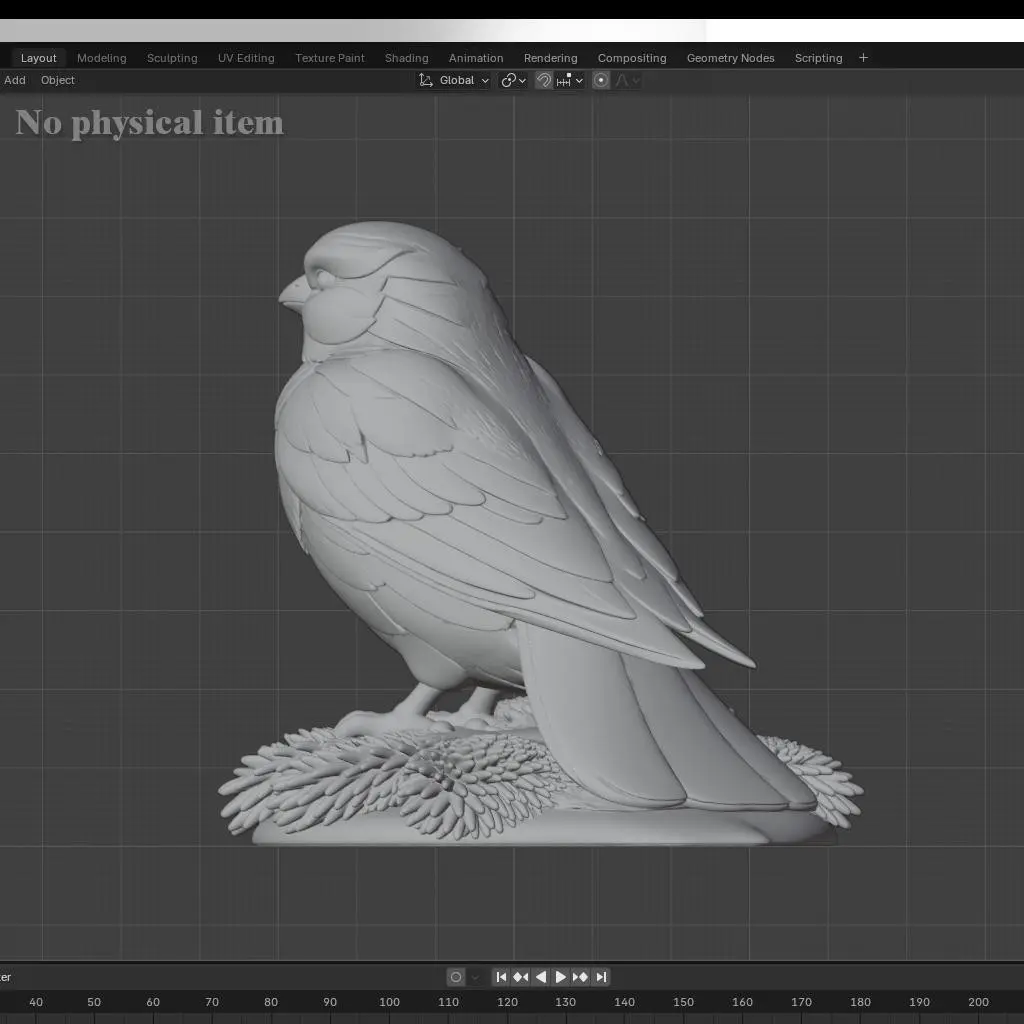Toggle auto keying record button
The height and width of the screenshot is (1024, 1024).
click(x=456, y=977)
